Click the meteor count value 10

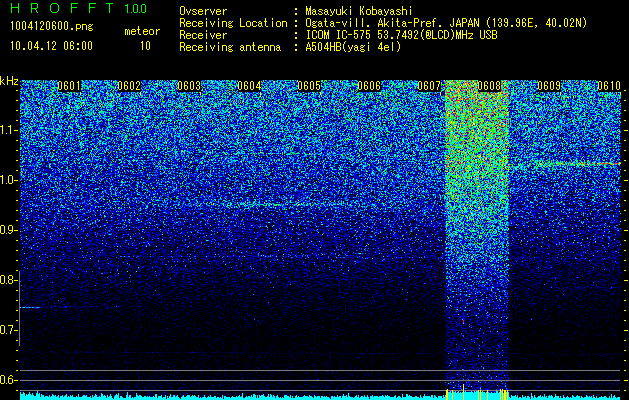click(145, 46)
